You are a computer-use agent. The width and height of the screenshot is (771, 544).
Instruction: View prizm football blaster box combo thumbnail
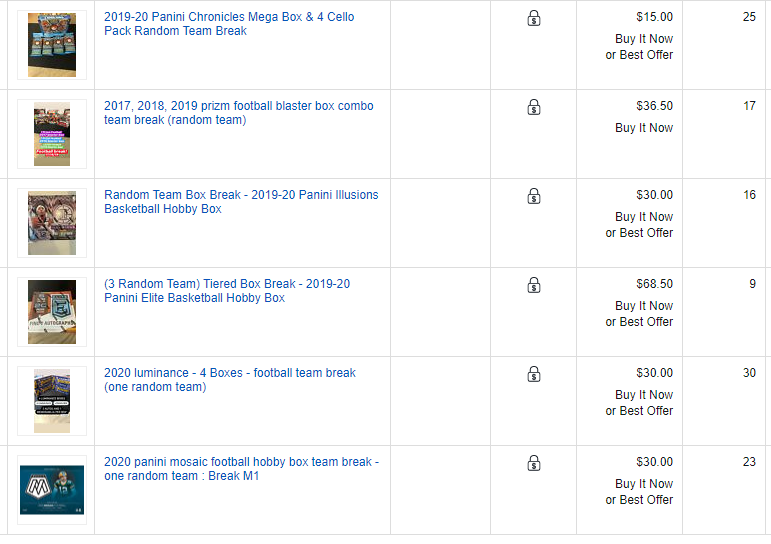pos(52,134)
